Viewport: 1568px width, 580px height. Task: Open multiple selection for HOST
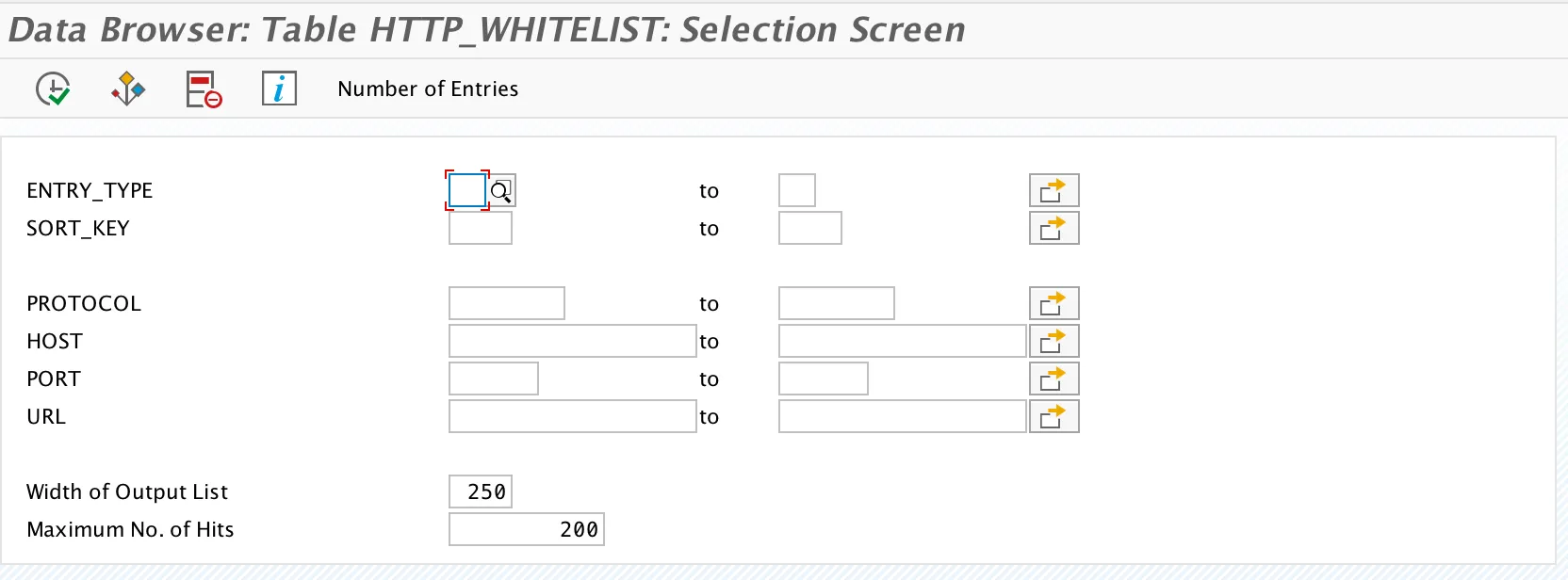pyautogui.click(x=1053, y=342)
